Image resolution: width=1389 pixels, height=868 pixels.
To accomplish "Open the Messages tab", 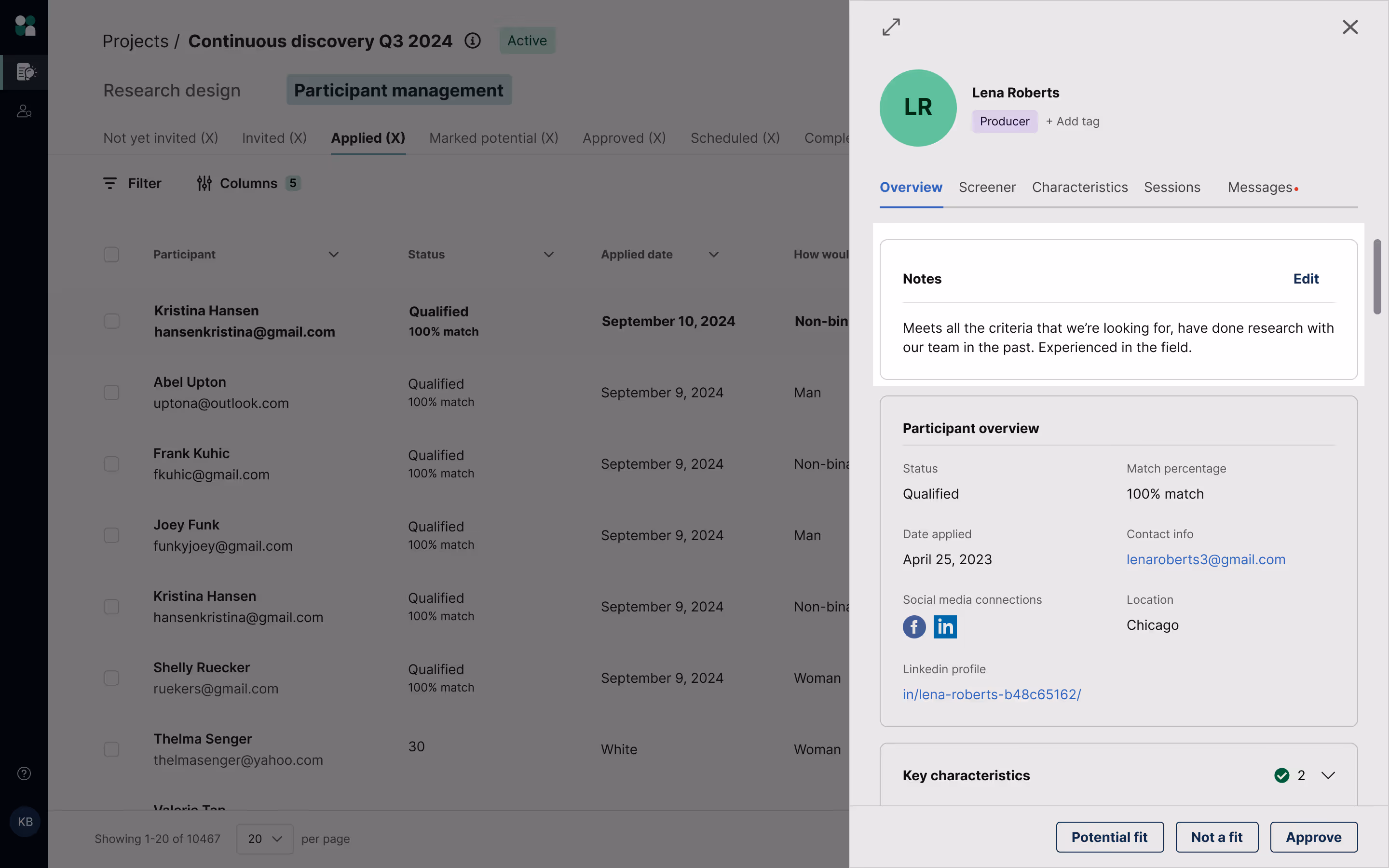I will pos(1260,187).
